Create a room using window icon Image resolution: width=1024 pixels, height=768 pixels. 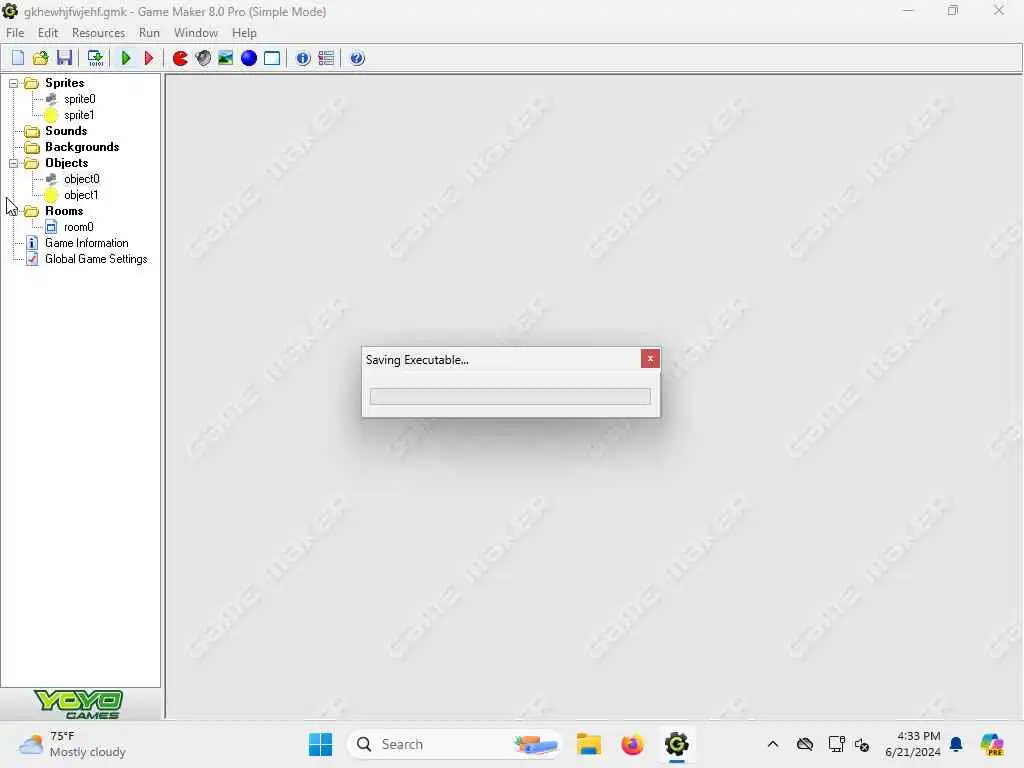272,58
